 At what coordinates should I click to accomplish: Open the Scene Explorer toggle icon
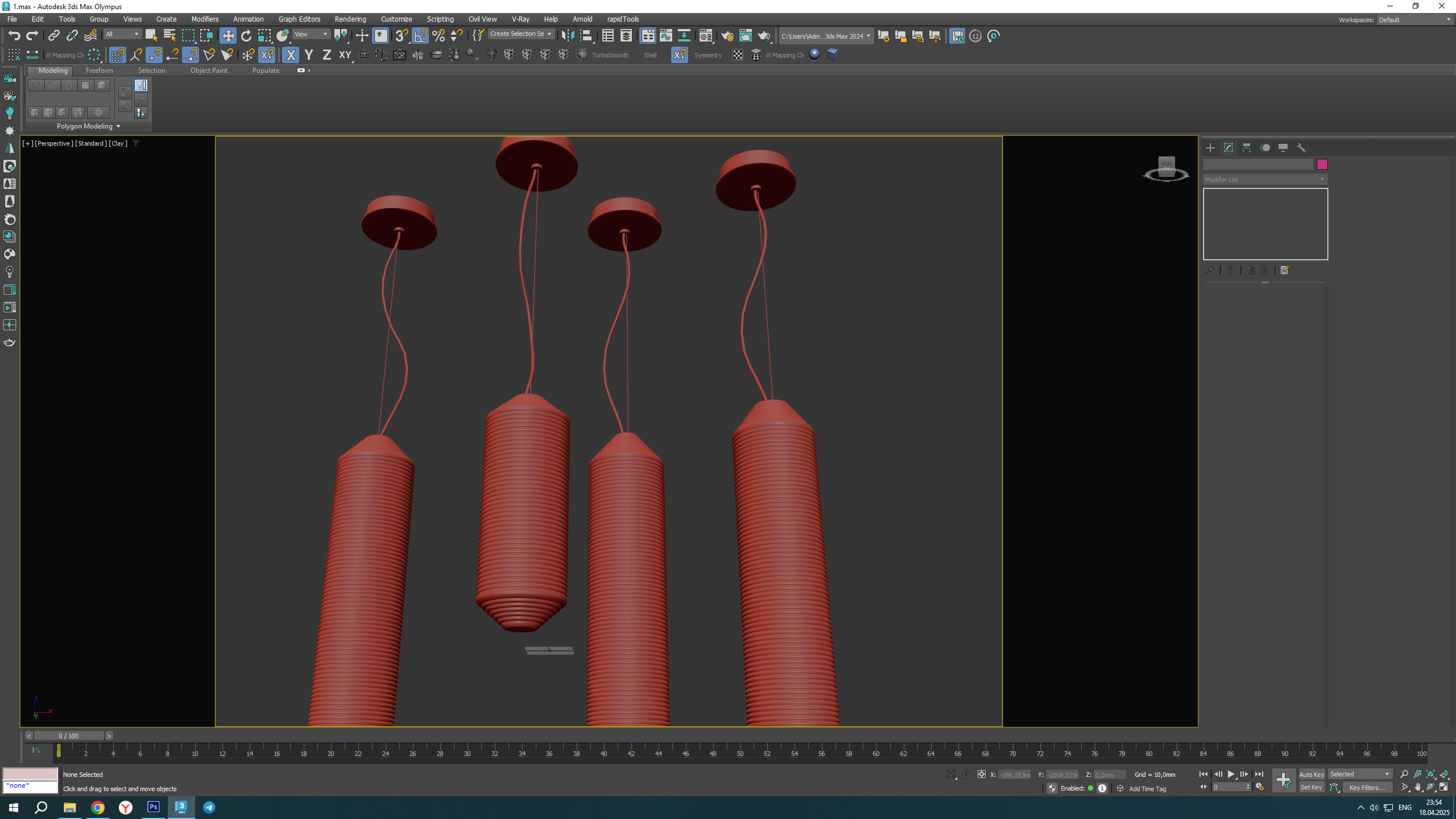(x=607, y=36)
